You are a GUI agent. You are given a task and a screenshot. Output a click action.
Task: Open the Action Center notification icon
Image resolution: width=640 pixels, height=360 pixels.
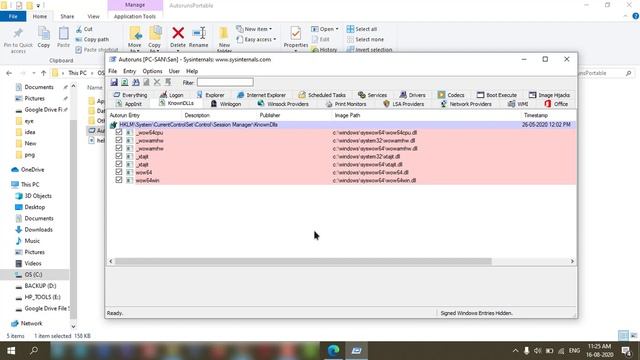tap(627, 350)
